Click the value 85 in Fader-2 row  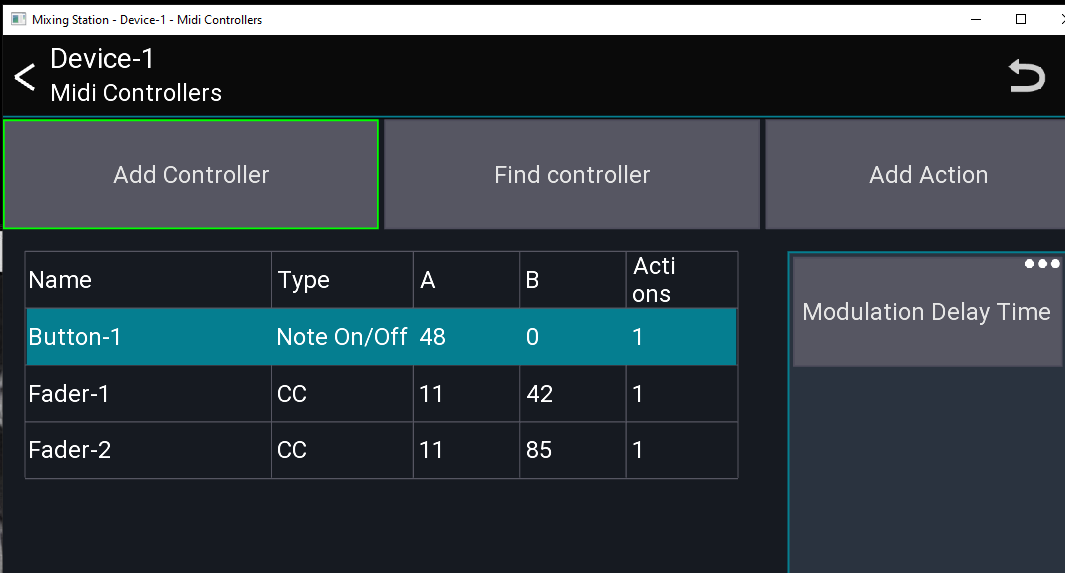(539, 450)
